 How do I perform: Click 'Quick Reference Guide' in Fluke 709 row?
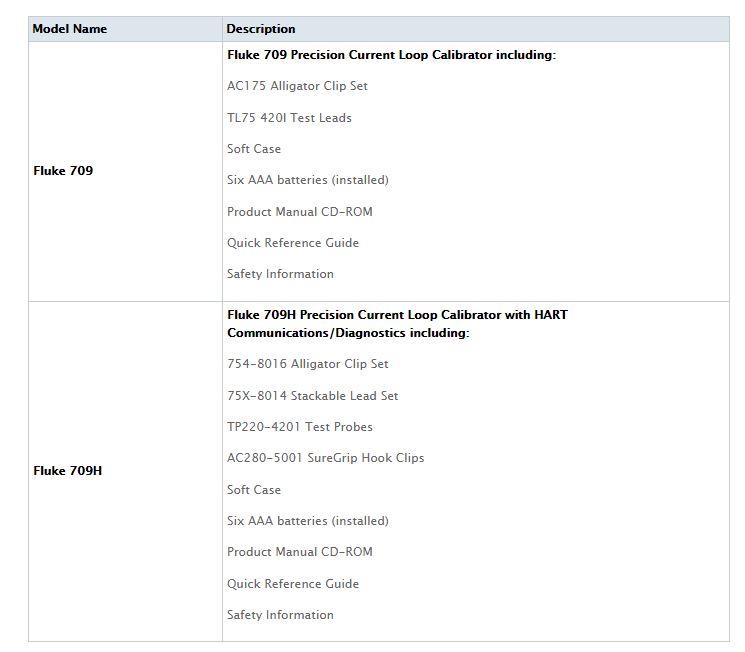click(x=293, y=243)
